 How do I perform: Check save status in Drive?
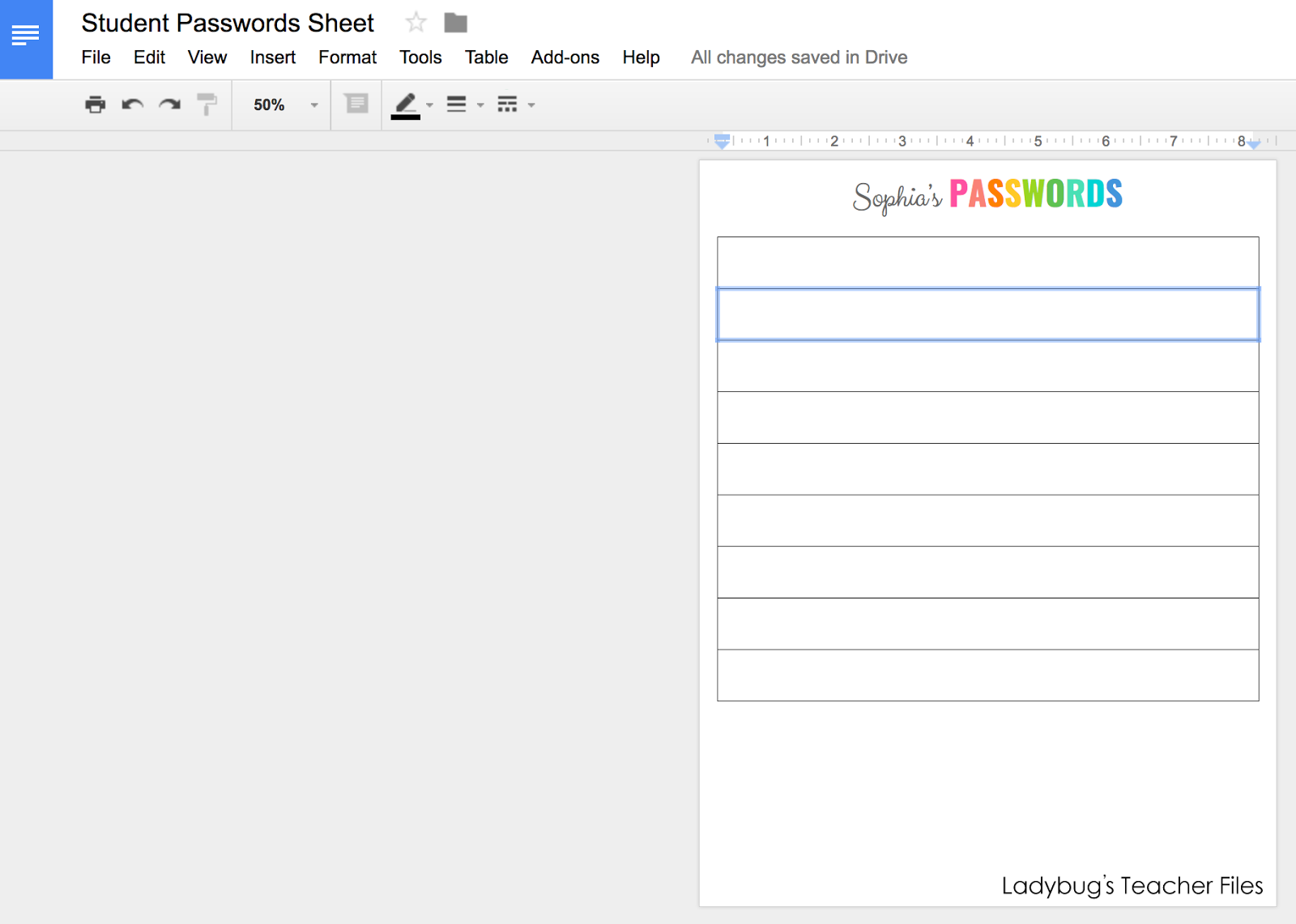pos(798,57)
